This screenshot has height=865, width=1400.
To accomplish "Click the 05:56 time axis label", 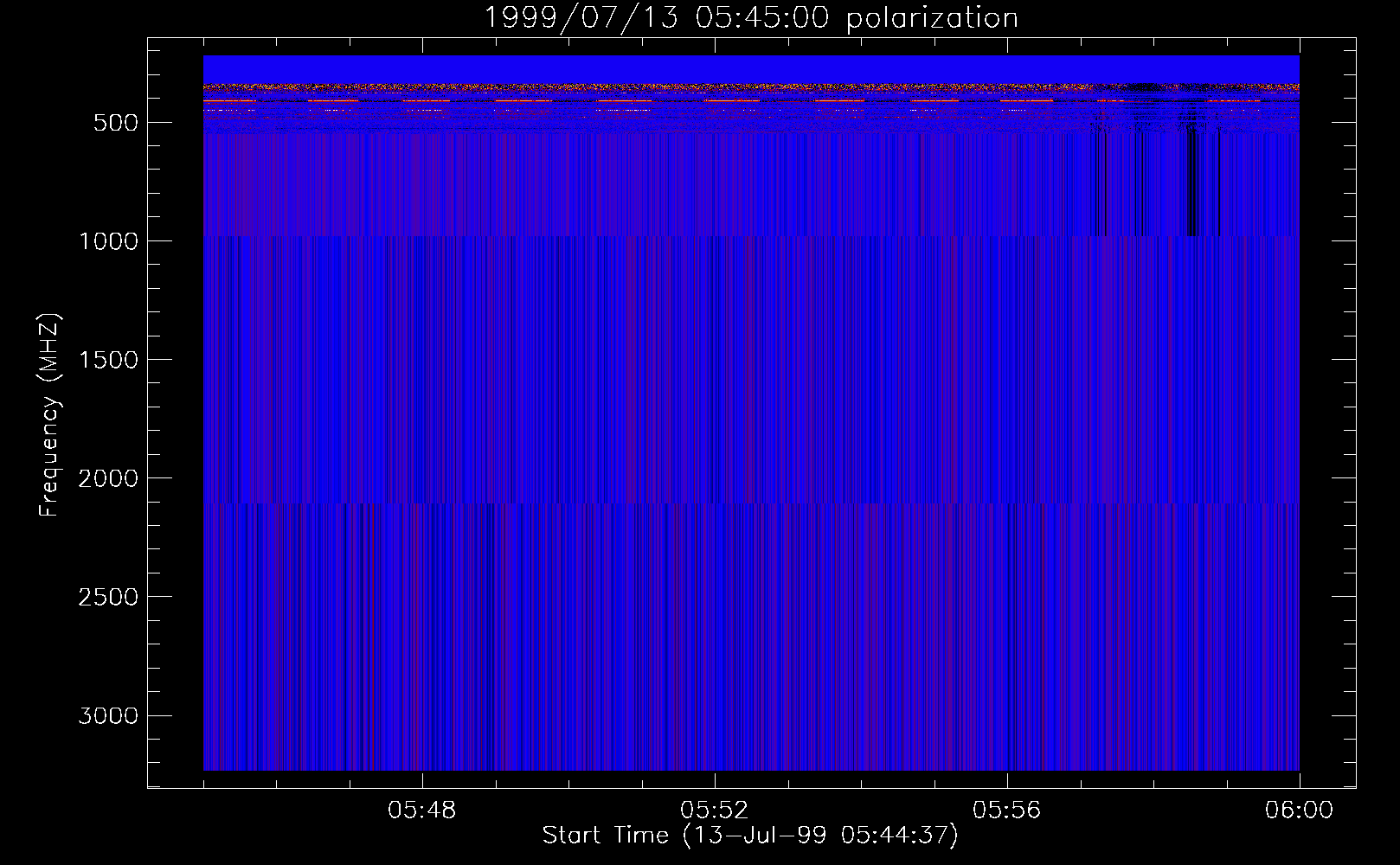I will pyautogui.click(x=1006, y=811).
